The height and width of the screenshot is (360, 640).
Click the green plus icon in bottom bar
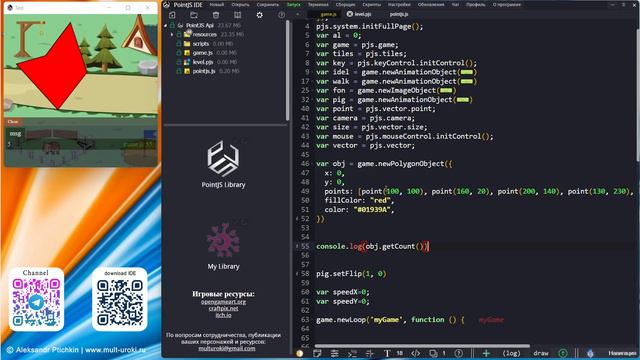click(x=486, y=353)
